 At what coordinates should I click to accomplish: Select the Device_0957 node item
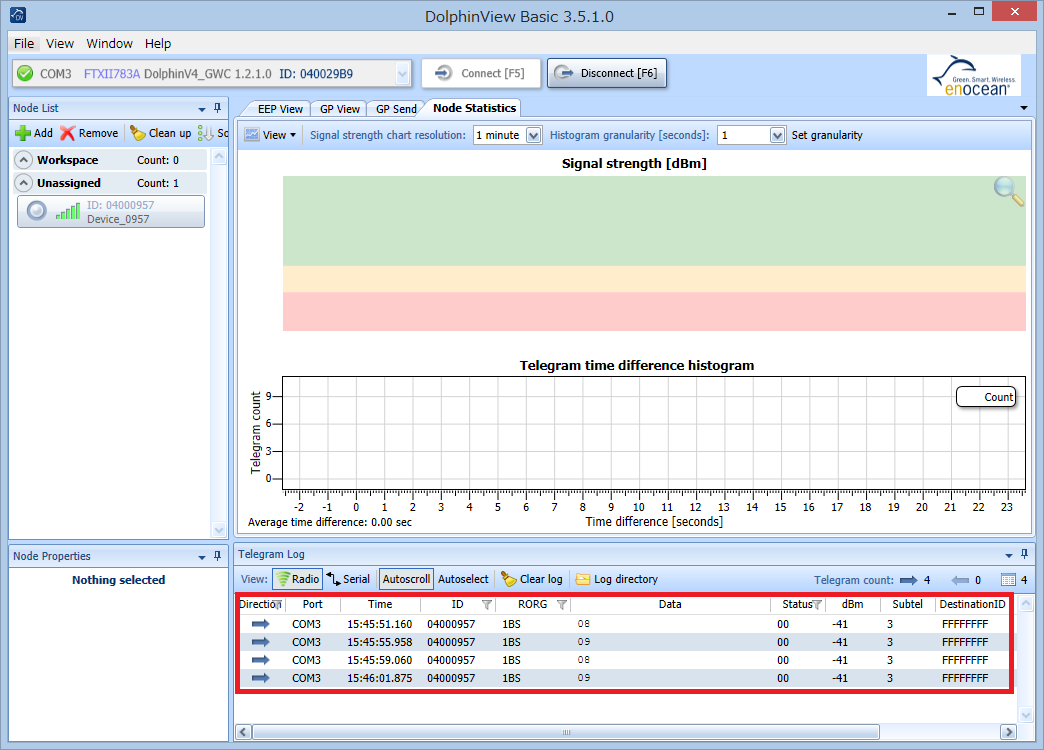(111, 212)
